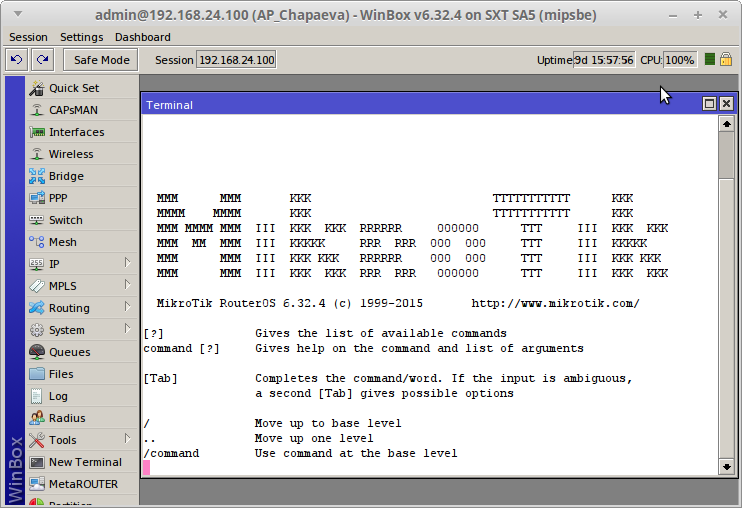This screenshot has height=508, width=742.
Task: Click the Undo arrow icon
Action: (x=17, y=60)
